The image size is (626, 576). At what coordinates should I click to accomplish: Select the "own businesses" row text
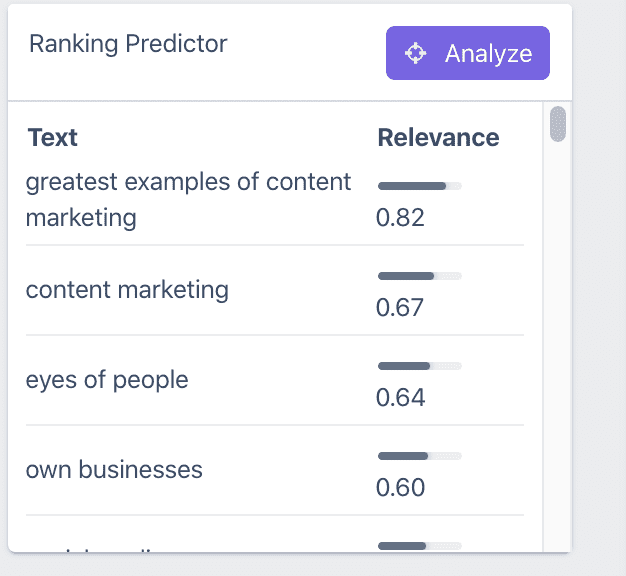(114, 470)
